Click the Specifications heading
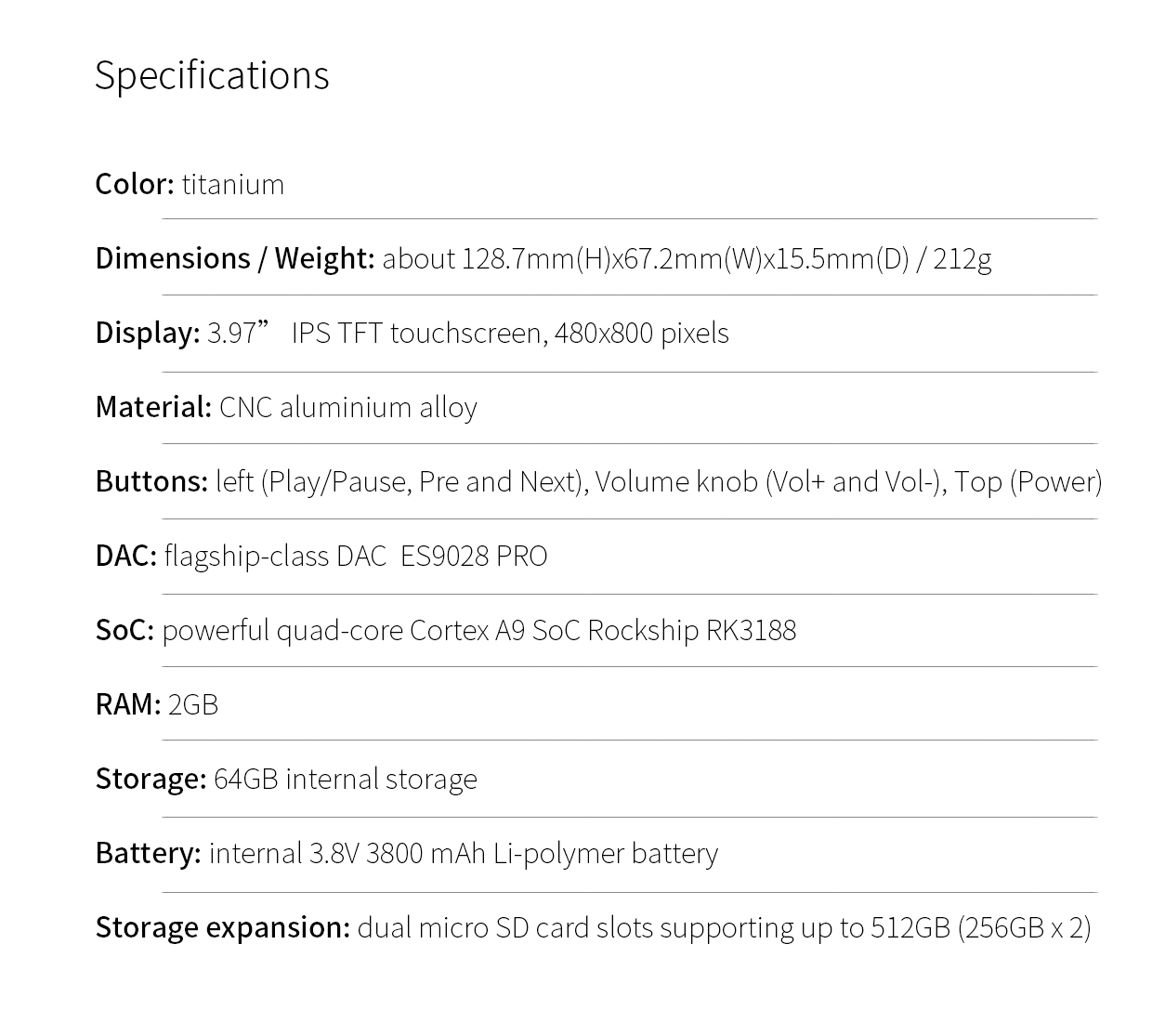The height and width of the screenshot is (1036, 1152). [x=212, y=75]
